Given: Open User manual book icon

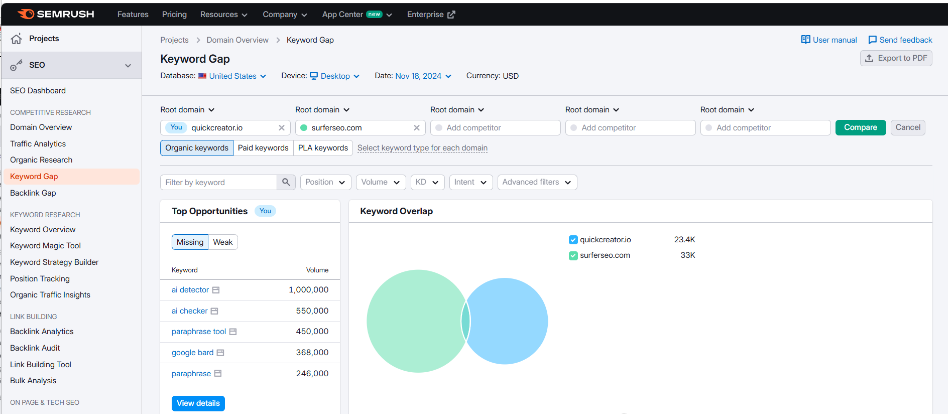Looking at the screenshot, I should point(805,40).
